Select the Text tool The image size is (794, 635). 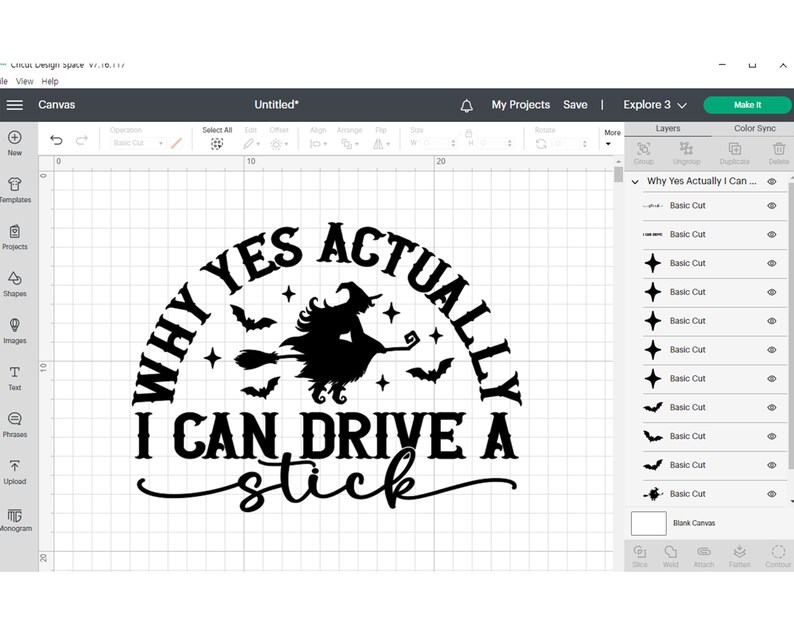pos(15,378)
